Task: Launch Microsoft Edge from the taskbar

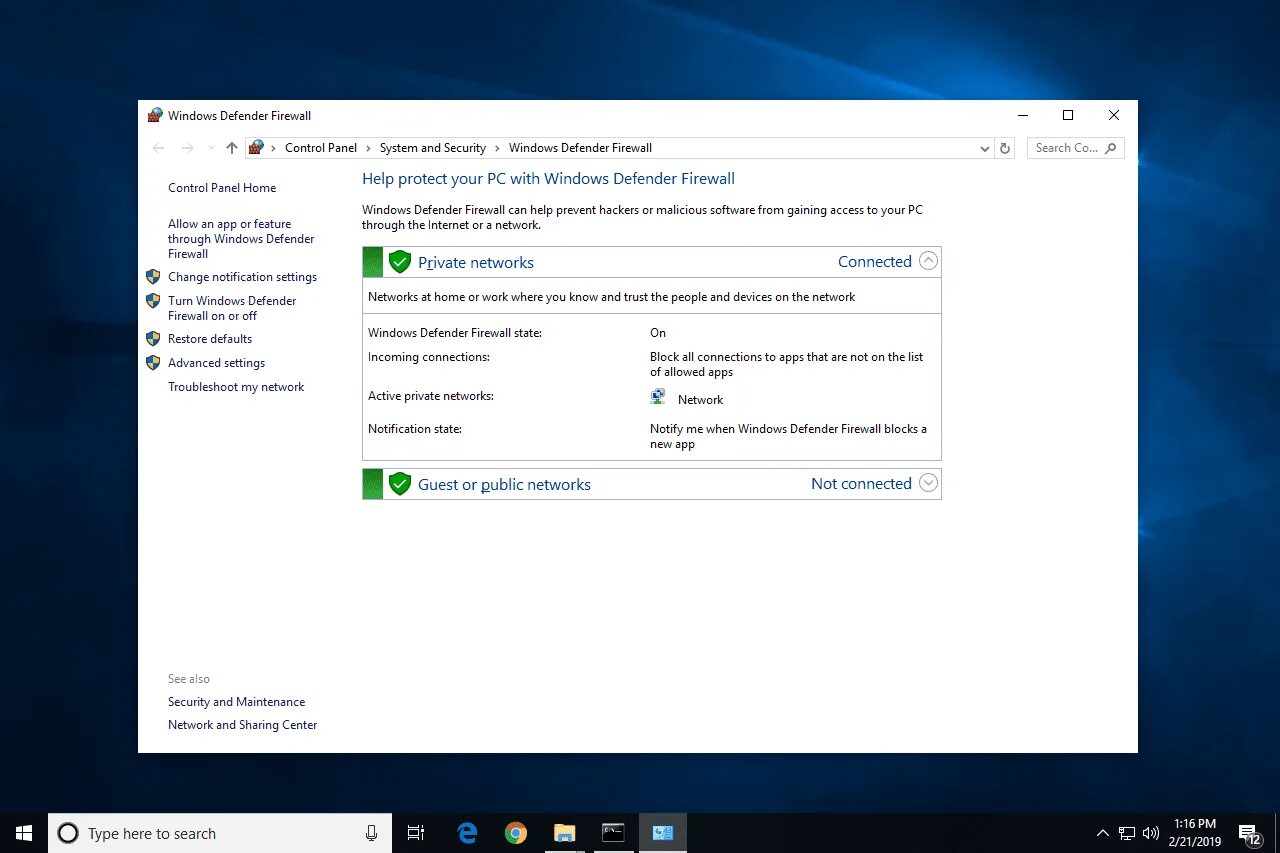Action: click(467, 833)
